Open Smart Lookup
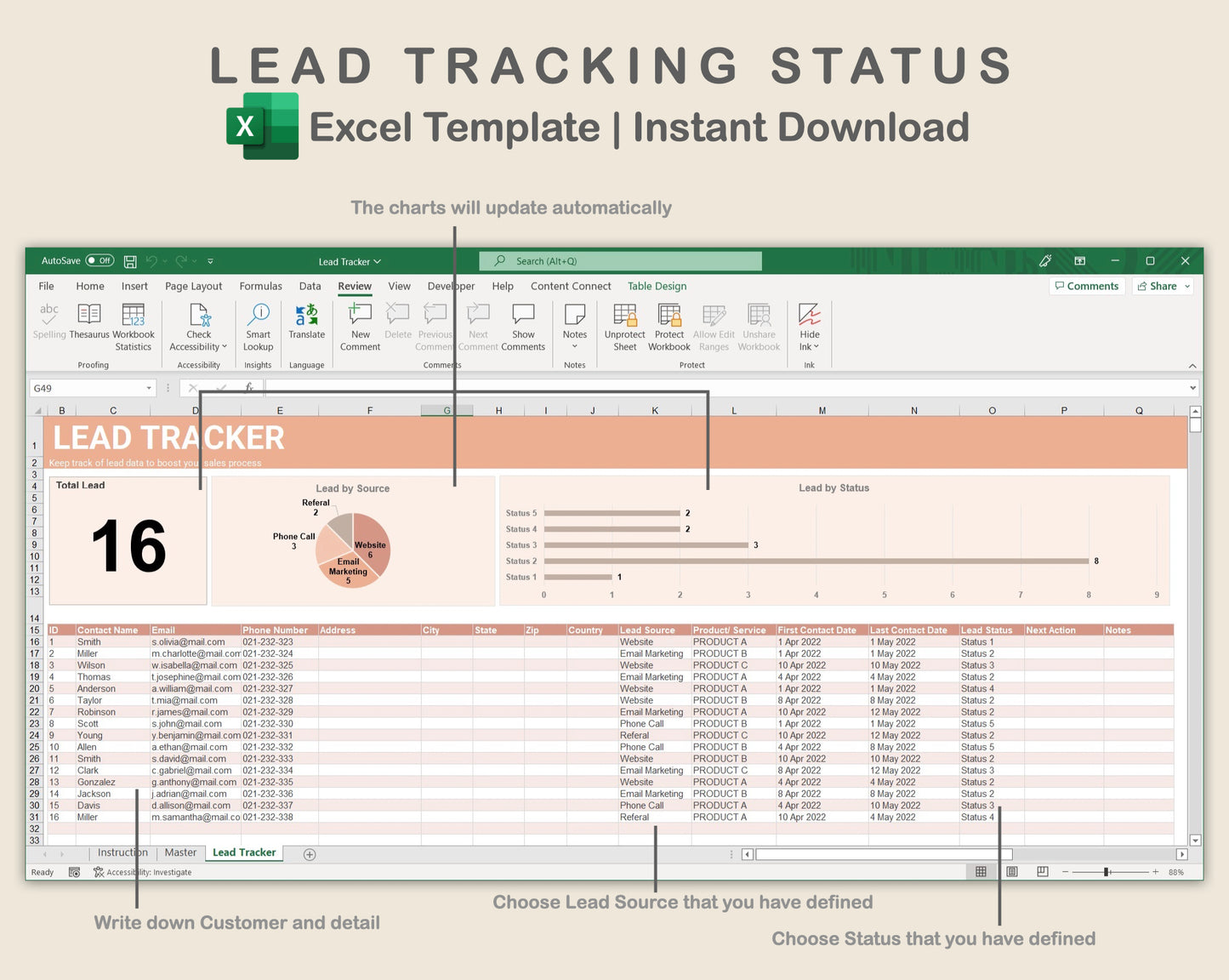The width and height of the screenshot is (1229, 980). 258,326
